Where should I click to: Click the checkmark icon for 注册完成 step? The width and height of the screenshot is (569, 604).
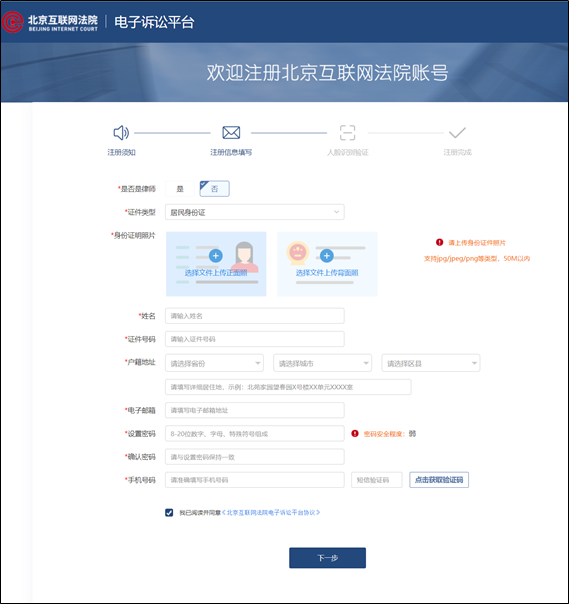click(457, 133)
